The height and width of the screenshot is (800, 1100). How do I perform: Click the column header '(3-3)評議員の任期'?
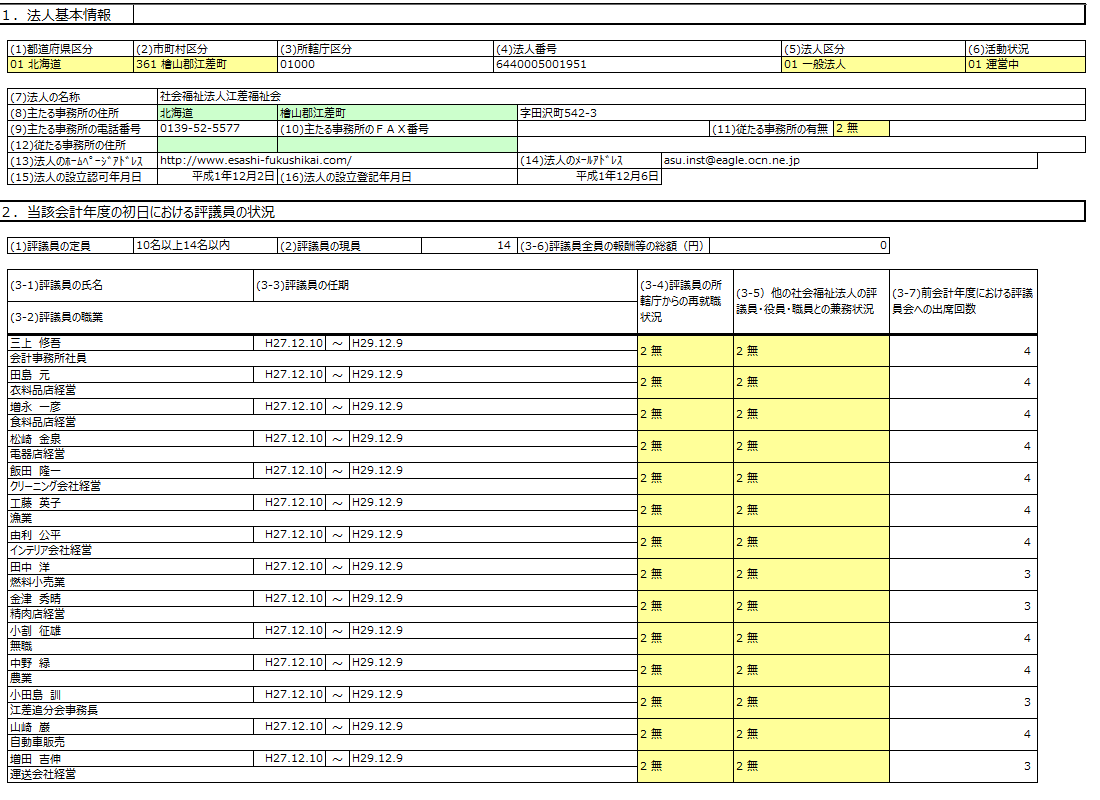coord(445,286)
